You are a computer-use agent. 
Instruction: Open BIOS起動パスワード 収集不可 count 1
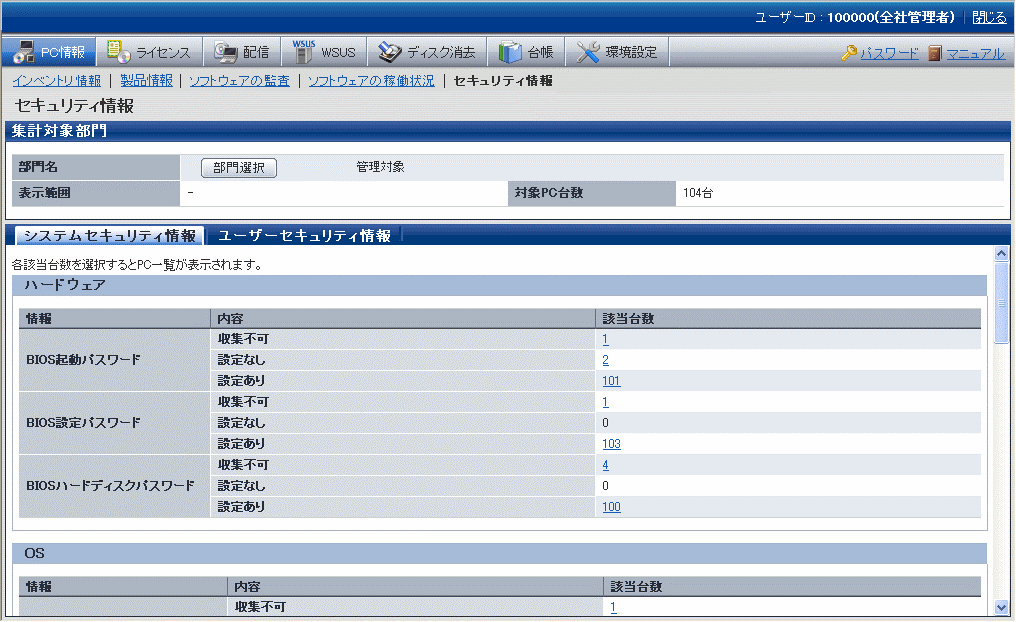605,339
